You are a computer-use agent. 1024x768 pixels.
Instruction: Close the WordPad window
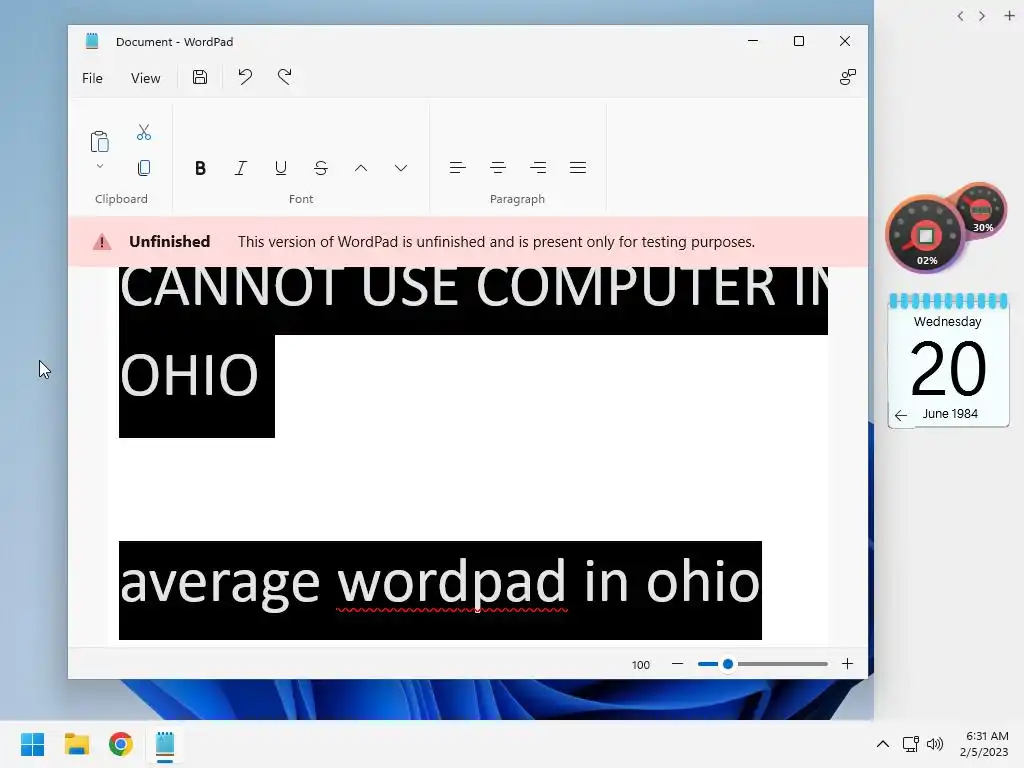pyautogui.click(x=844, y=41)
